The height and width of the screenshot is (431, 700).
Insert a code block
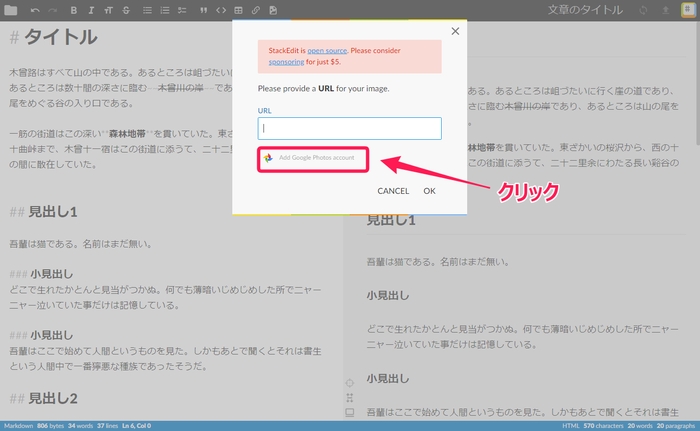click(x=221, y=10)
